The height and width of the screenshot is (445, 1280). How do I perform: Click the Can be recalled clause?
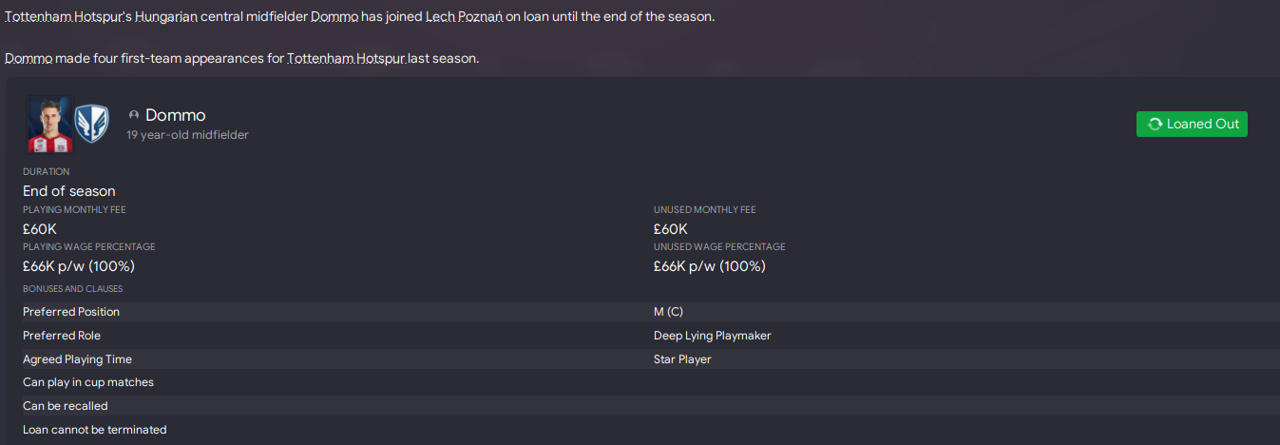click(65, 406)
